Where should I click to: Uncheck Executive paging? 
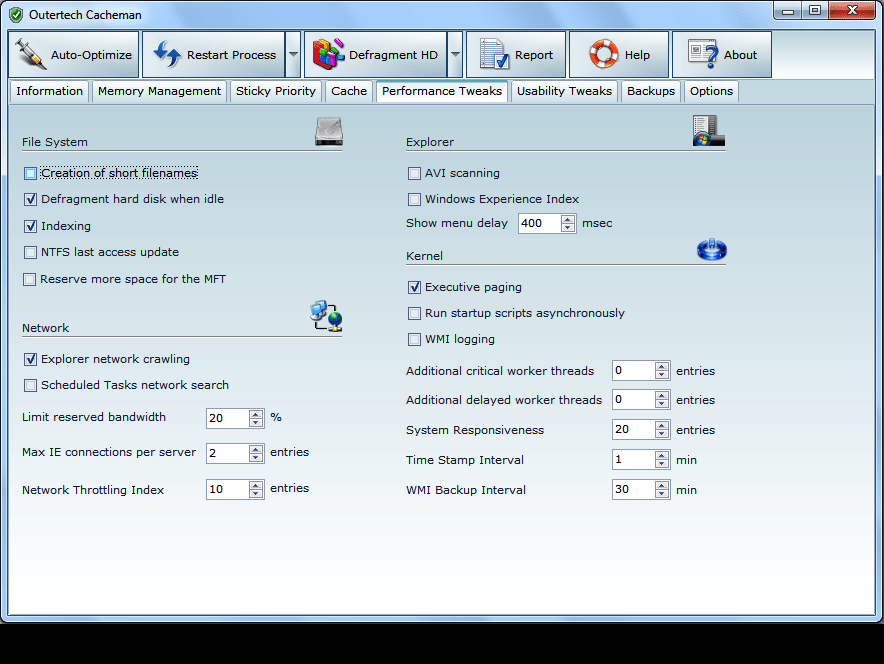pos(414,287)
